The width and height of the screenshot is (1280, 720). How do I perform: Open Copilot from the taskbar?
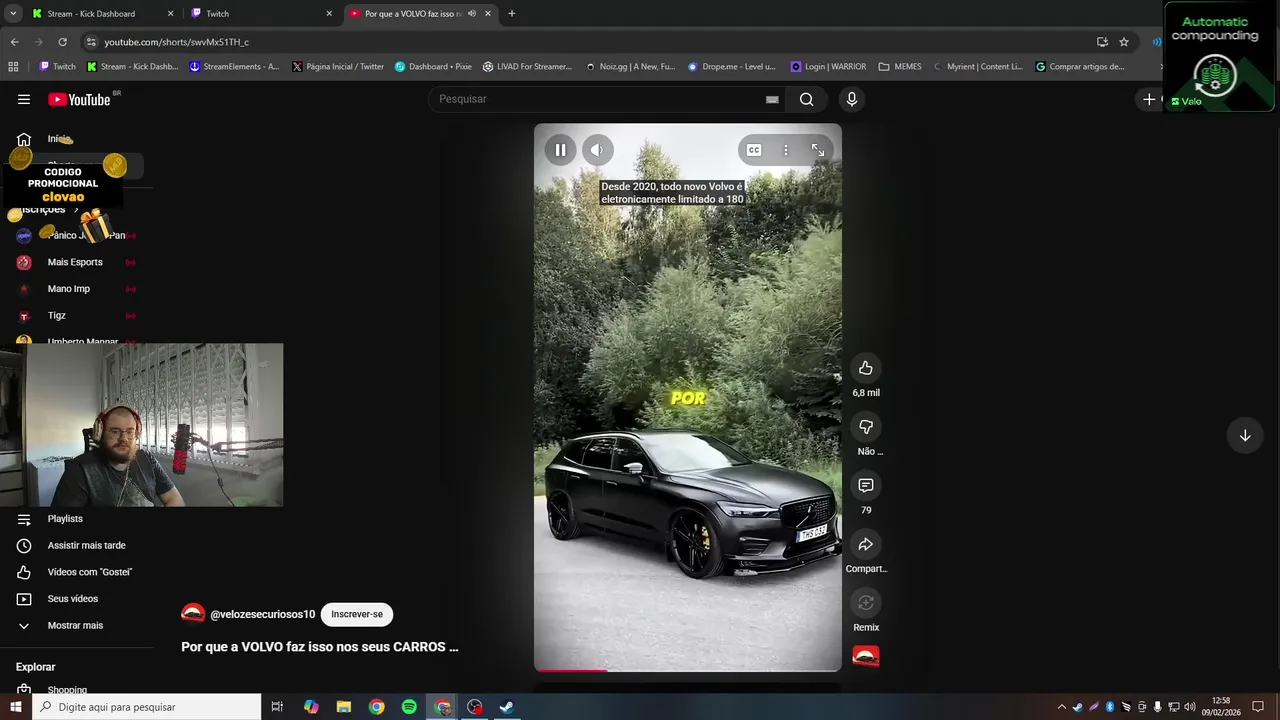coord(311,707)
